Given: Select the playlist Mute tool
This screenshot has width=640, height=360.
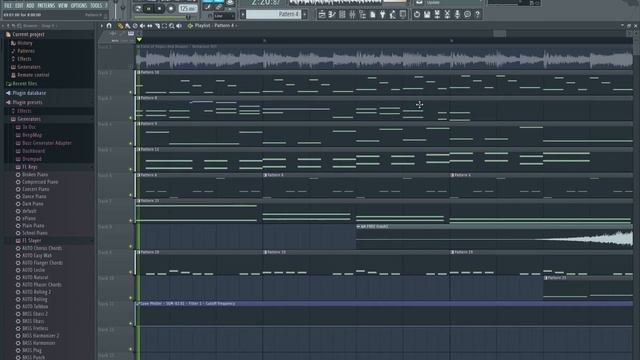Looking at the screenshot, I should [142, 26].
